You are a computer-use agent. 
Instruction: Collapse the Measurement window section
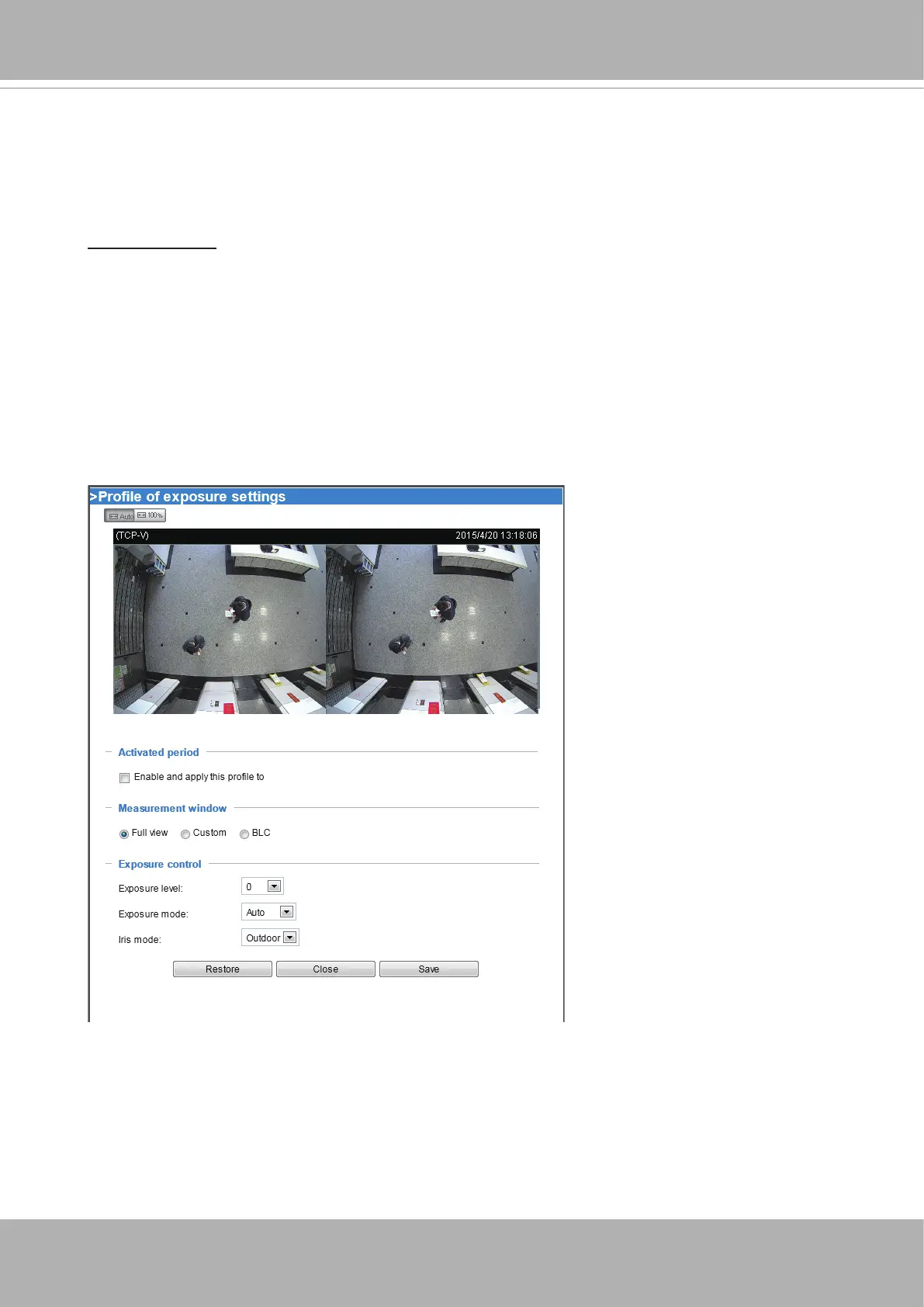click(x=109, y=808)
